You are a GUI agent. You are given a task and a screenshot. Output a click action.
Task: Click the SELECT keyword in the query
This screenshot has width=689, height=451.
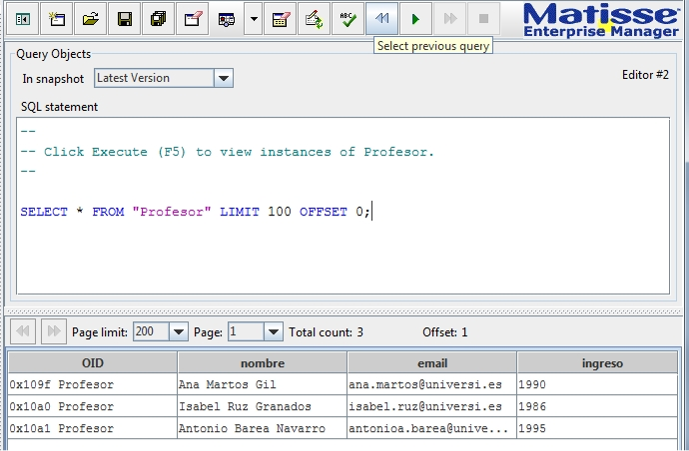44,212
